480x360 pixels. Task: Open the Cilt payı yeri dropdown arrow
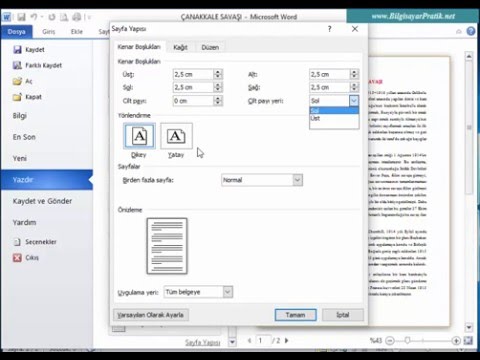click(354, 101)
